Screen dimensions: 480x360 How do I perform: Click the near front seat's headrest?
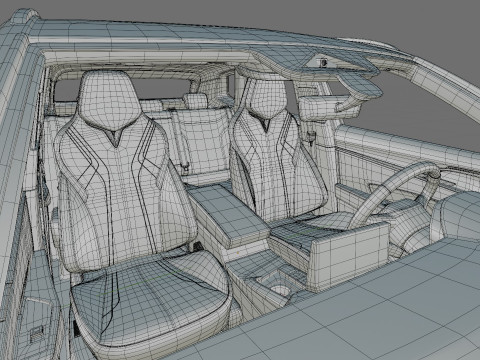point(109,101)
